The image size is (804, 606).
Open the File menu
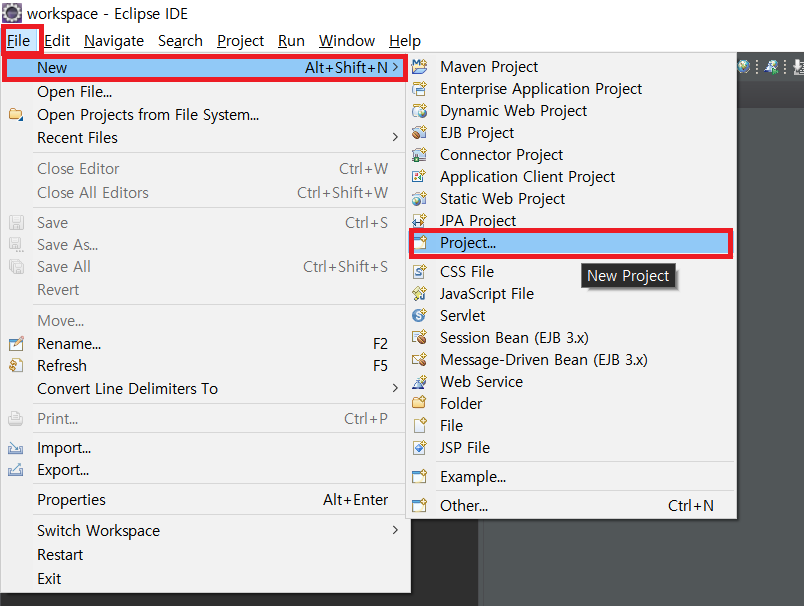18,41
